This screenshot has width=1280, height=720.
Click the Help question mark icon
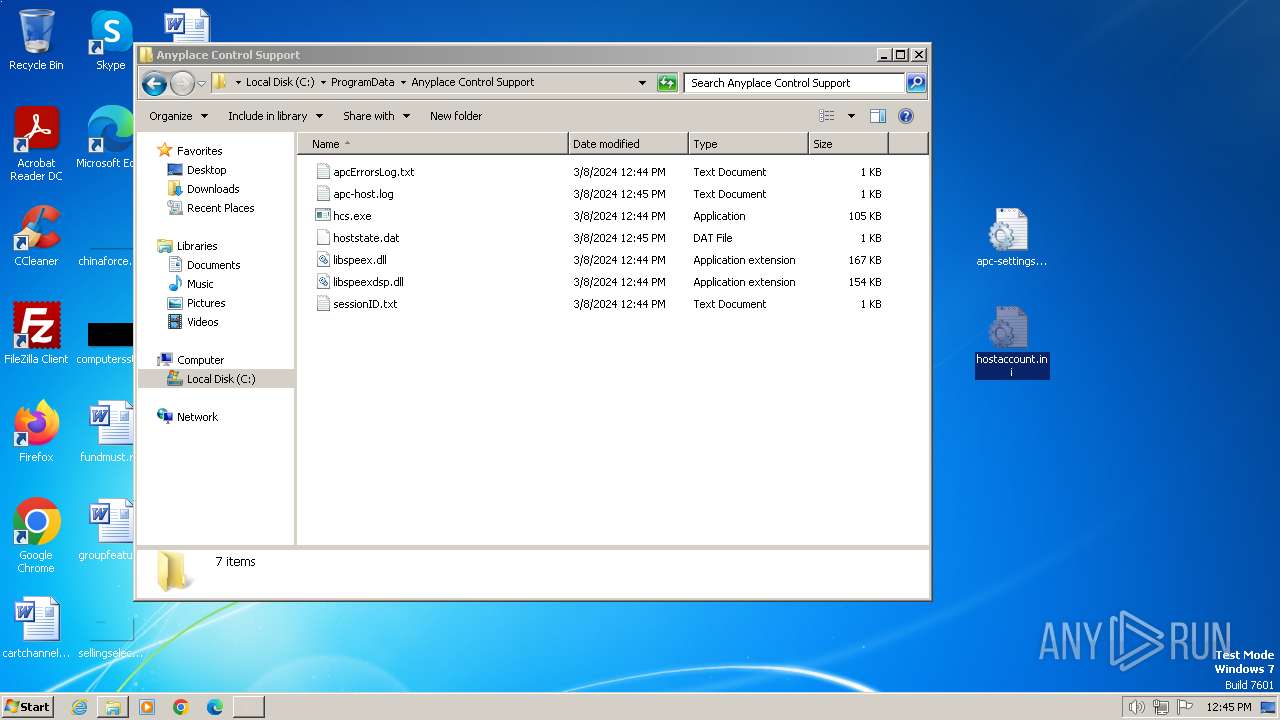[906, 116]
